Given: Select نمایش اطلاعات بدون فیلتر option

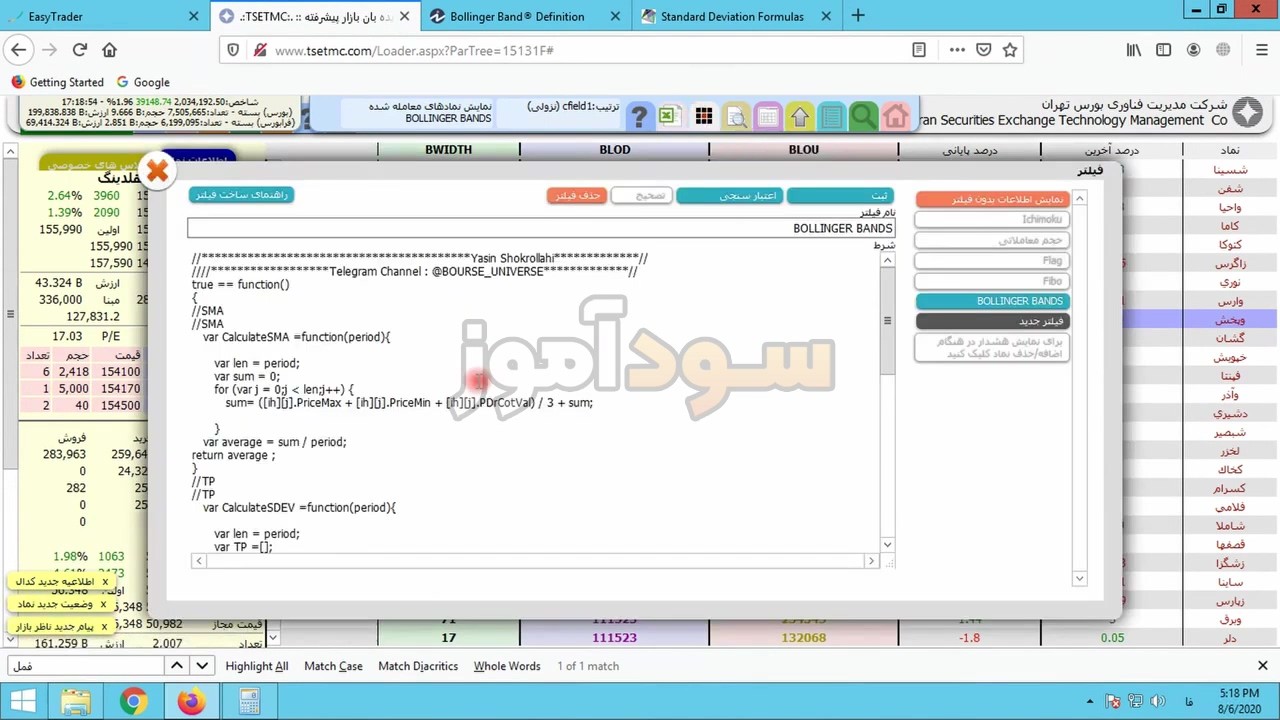Looking at the screenshot, I should coord(992,199).
